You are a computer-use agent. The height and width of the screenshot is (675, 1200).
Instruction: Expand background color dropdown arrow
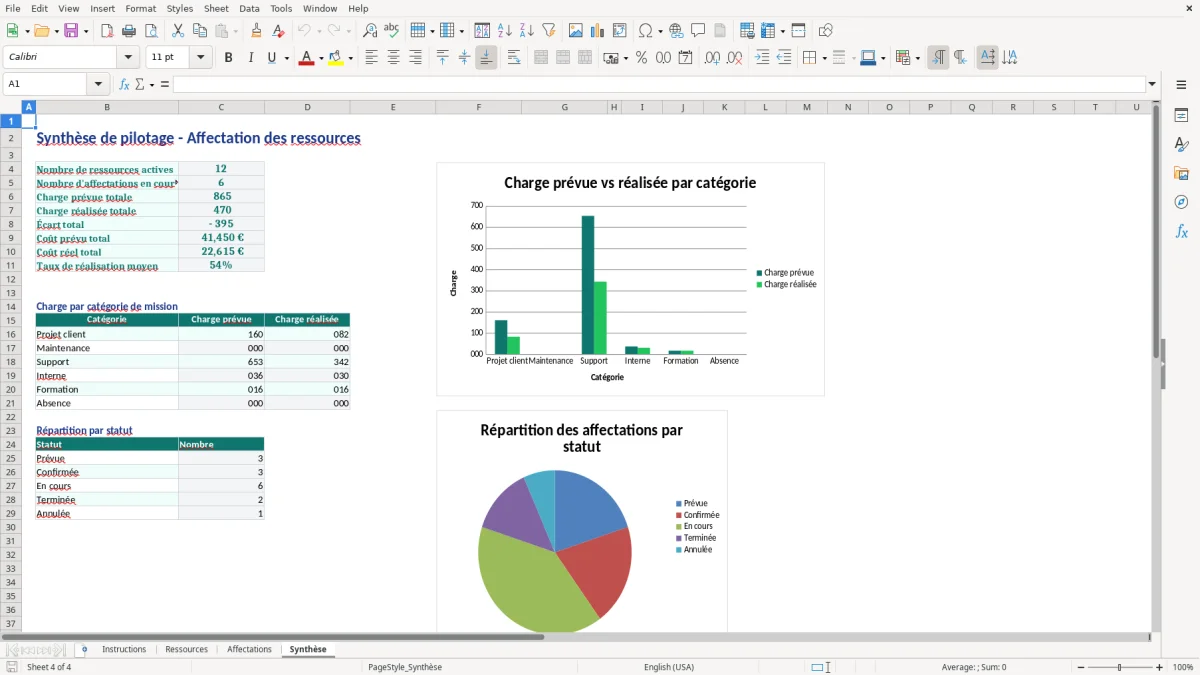point(350,58)
